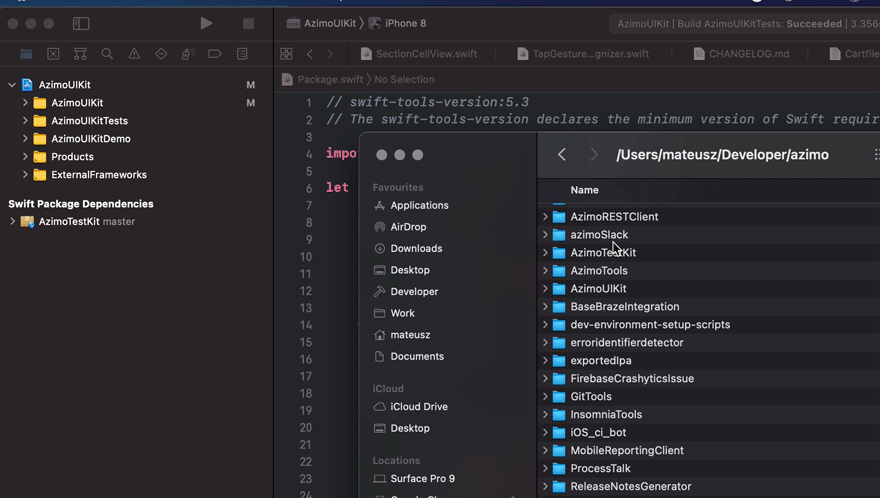The height and width of the screenshot is (498, 880).
Task: Run the AzimoUIKit scheme
Action: [206, 23]
